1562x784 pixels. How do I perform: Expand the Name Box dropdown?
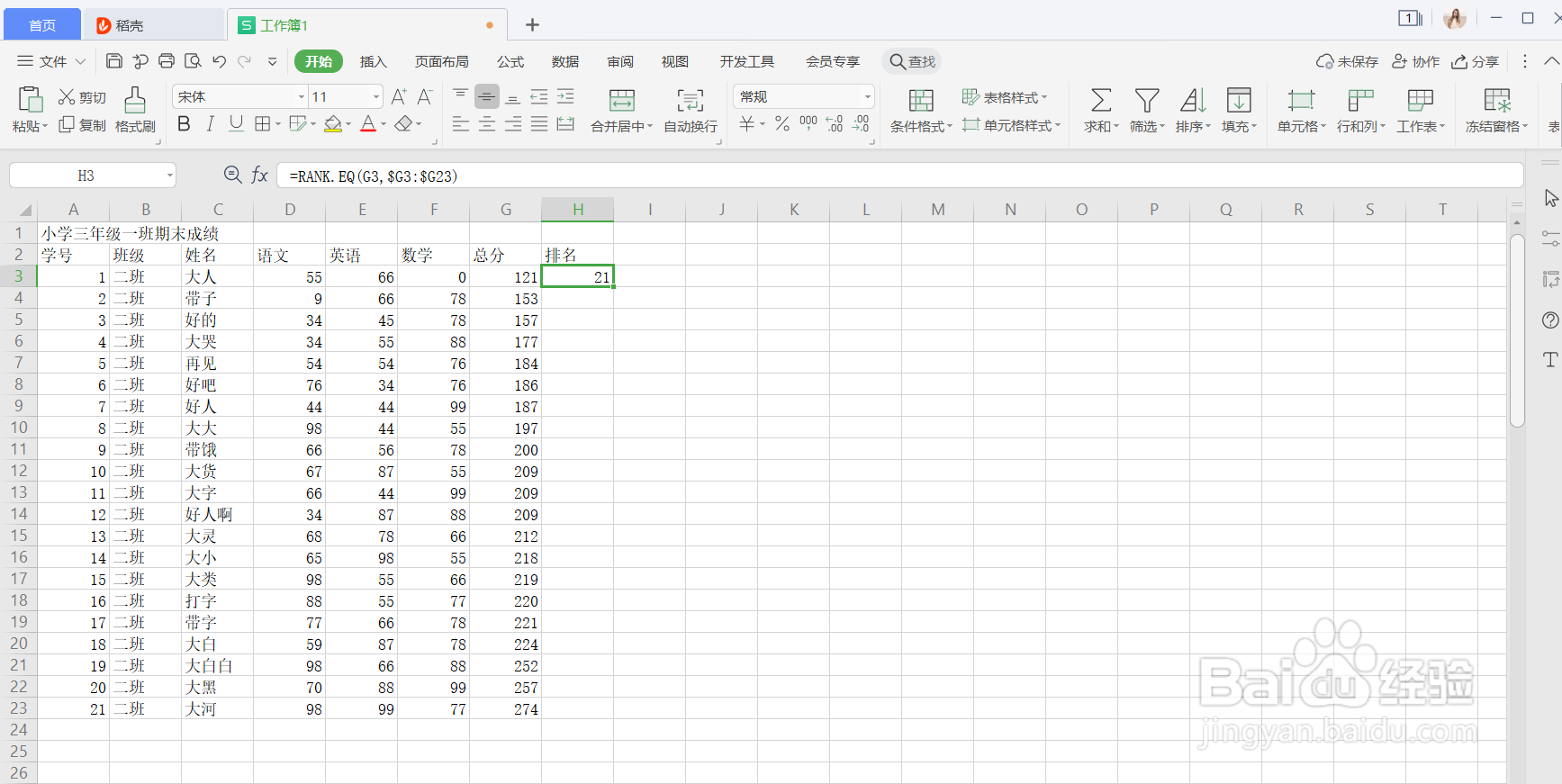(x=169, y=176)
